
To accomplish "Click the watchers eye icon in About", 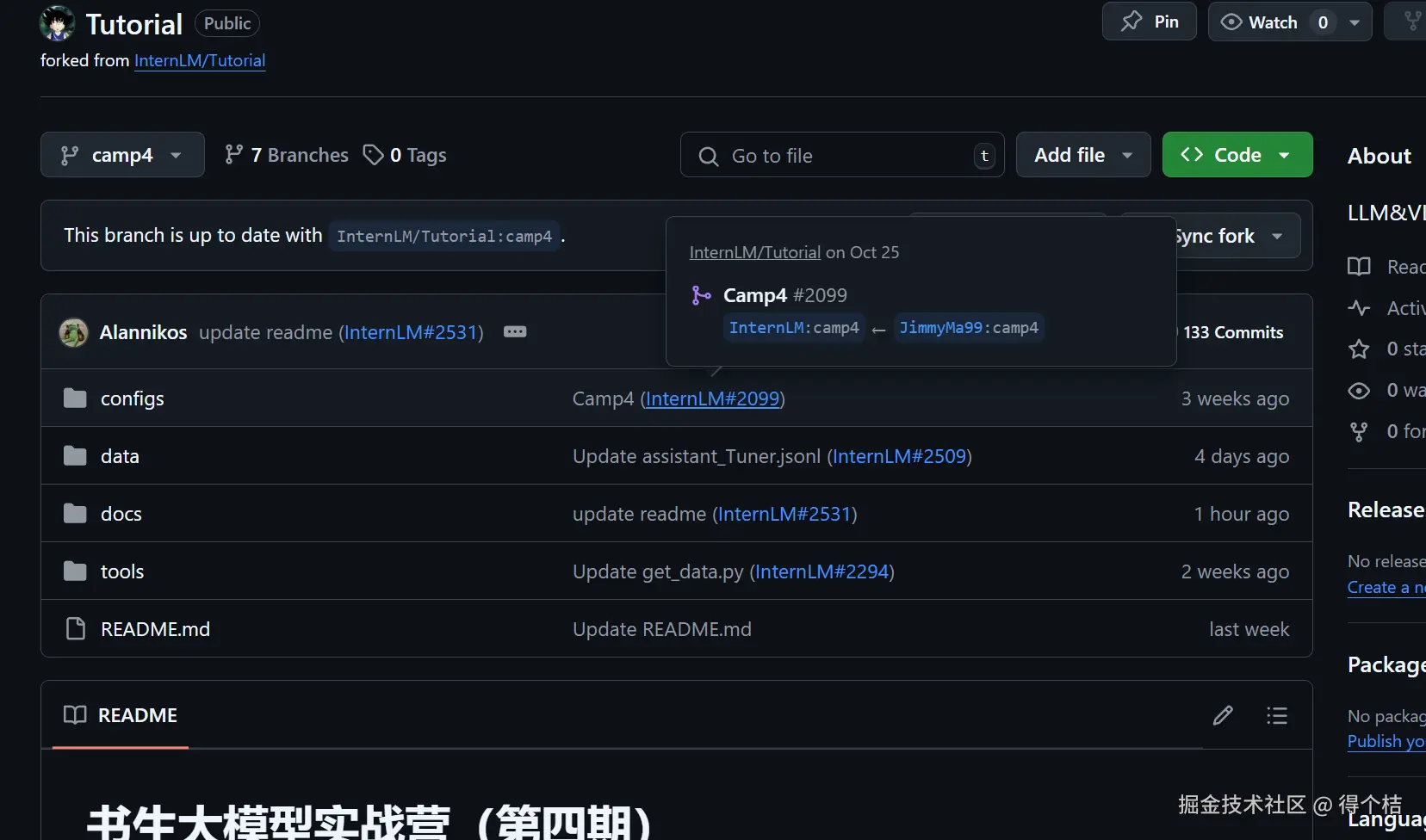I will coord(1359,390).
